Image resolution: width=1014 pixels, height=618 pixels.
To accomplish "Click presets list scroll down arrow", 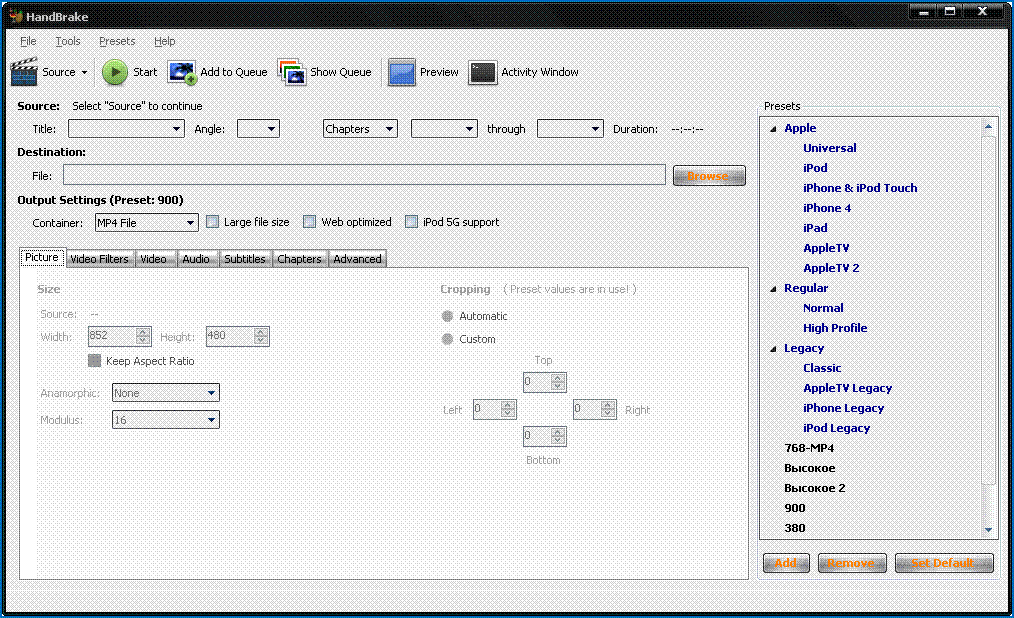I will click(x=988, y=529).
